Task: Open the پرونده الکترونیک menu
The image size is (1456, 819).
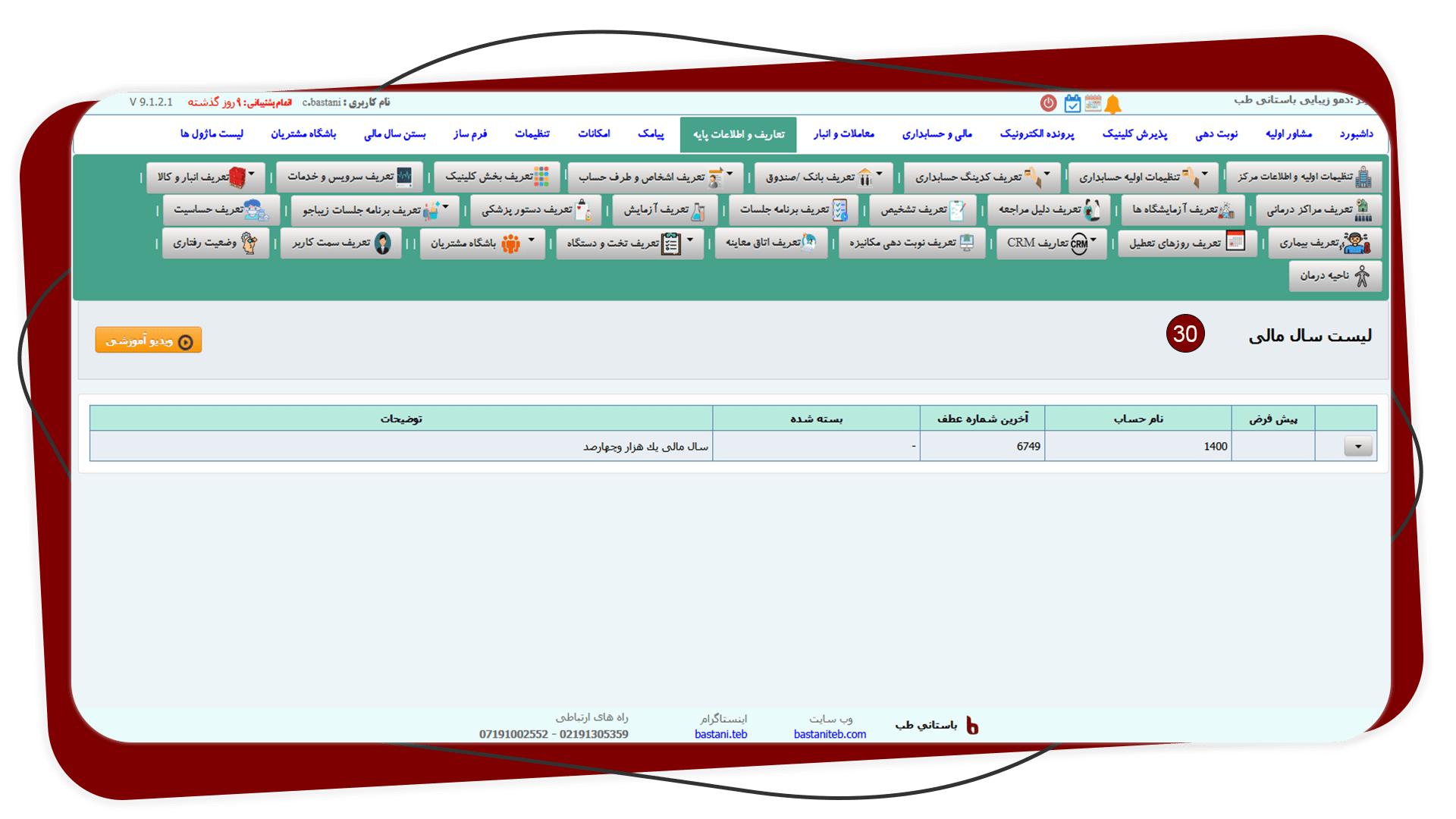Action: (1037, 133)
